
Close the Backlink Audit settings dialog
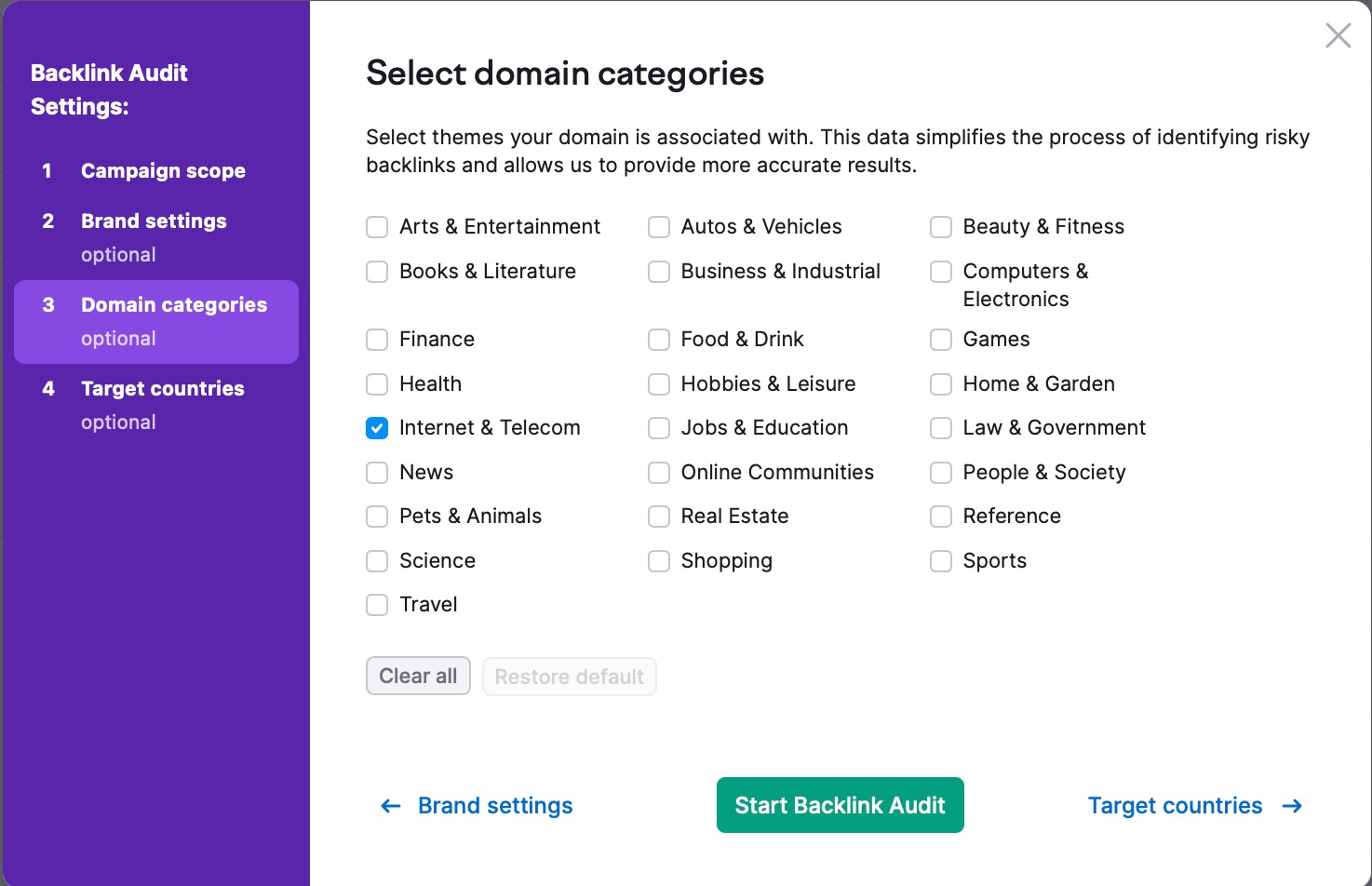[1338, 36]
